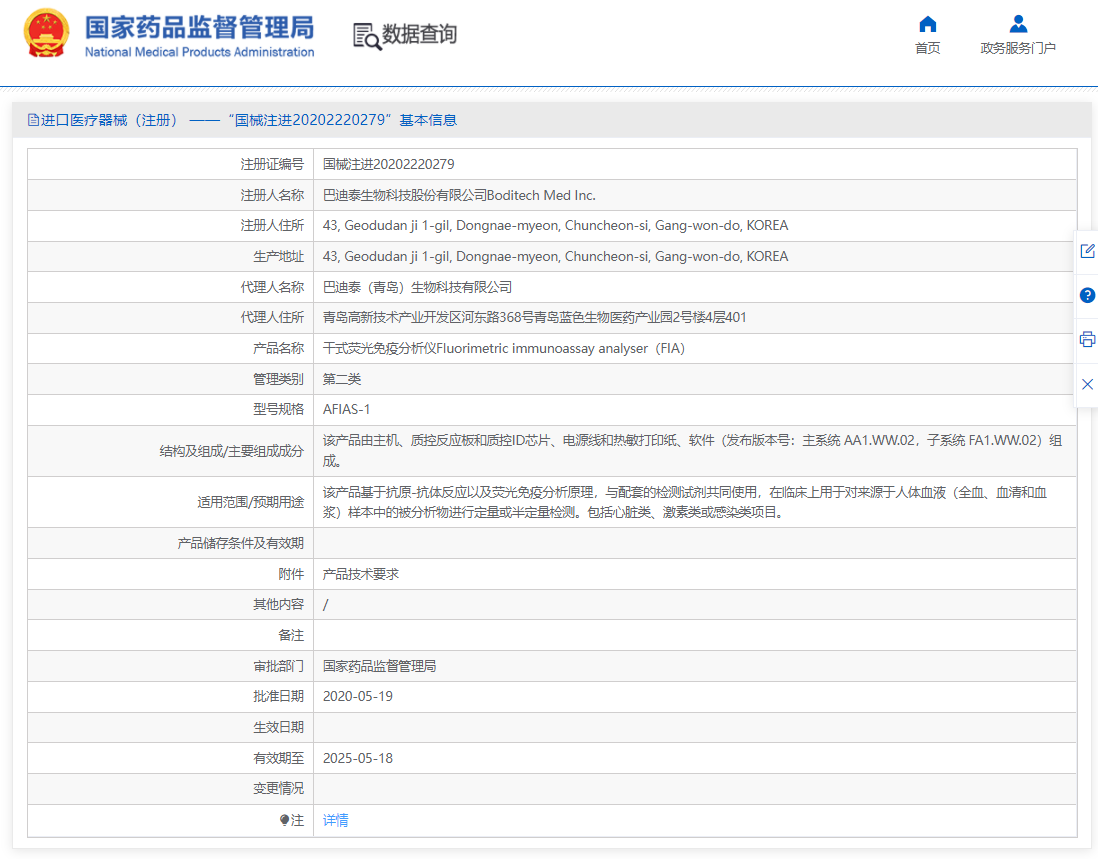Click the 其他内容 label
Viewport: 1098px width, 859px height.
pyautogui.click(x=279, y=604)
